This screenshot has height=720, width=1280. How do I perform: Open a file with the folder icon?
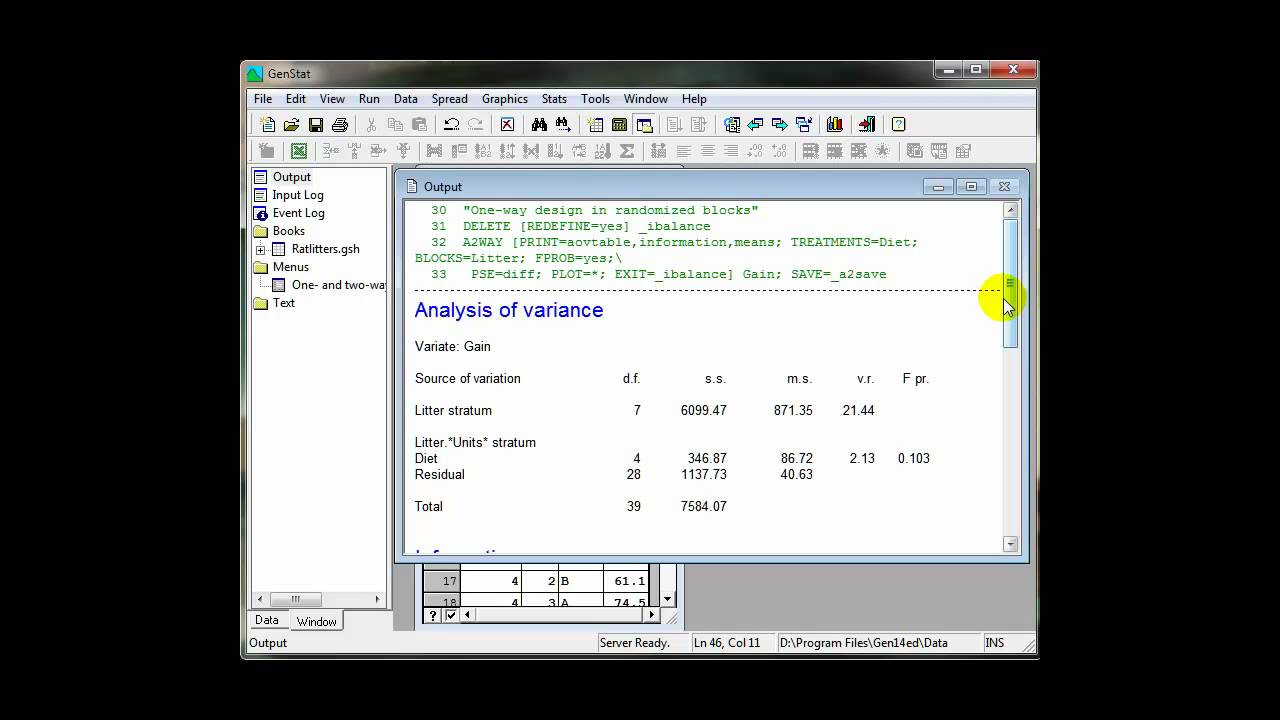[x=291, y=125]
